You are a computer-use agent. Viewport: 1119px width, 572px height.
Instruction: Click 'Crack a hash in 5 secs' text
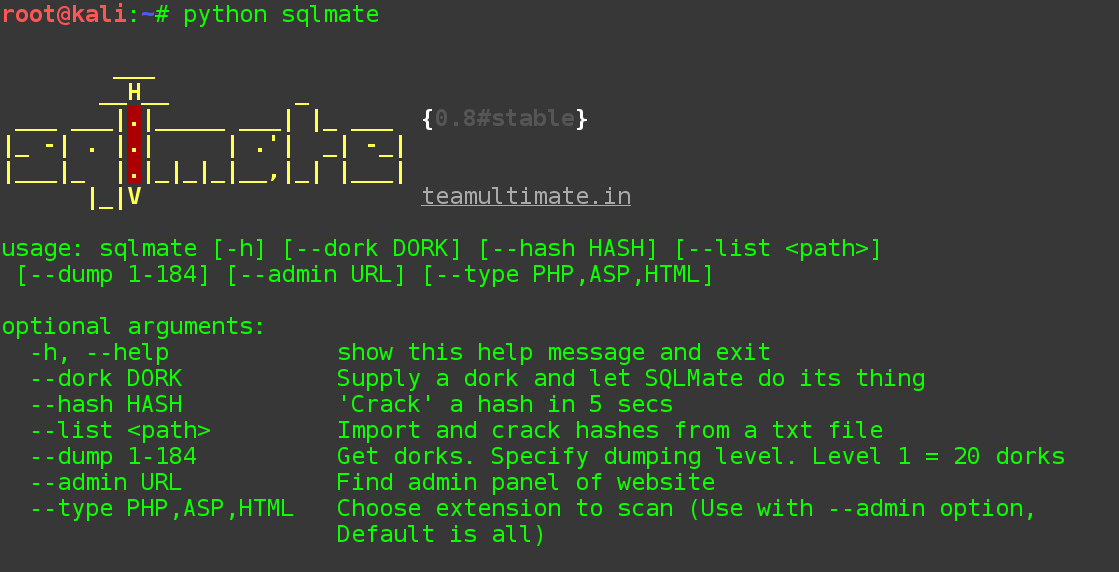point(505,404)
